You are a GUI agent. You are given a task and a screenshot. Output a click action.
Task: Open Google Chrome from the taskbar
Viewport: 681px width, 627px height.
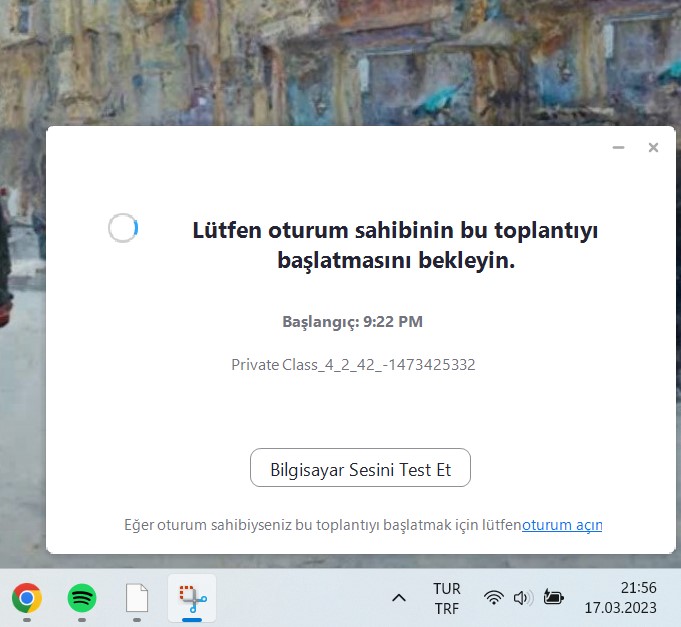point(27,598)
